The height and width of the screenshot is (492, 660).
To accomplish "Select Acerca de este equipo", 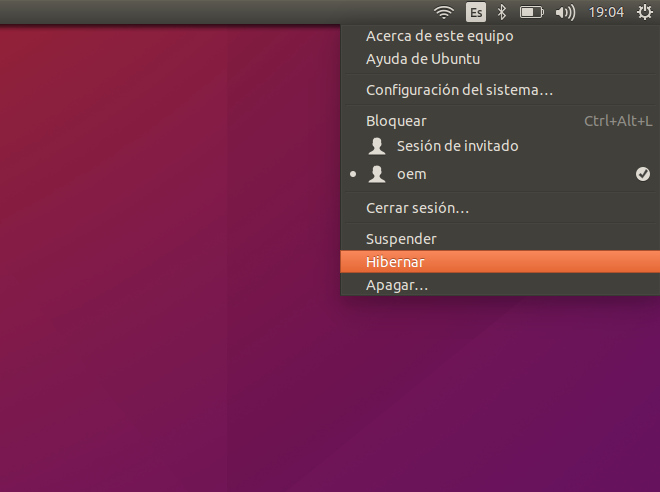I will pyautogui.click(x=439, y=36).
